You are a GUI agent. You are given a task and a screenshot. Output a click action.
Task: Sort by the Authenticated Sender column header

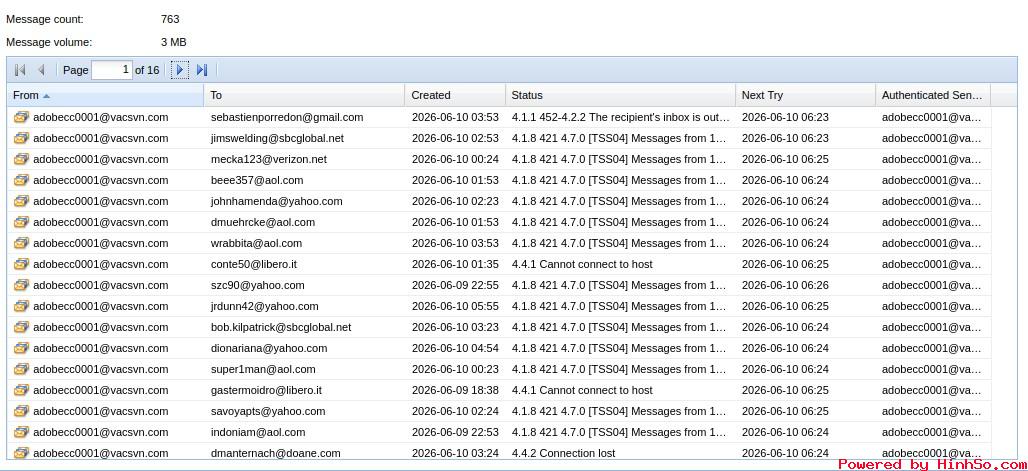coord(933,95)
